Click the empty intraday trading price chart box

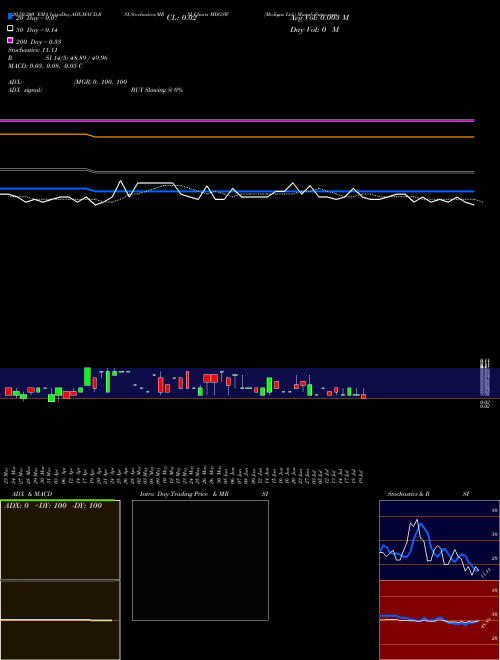pos(200,560)
